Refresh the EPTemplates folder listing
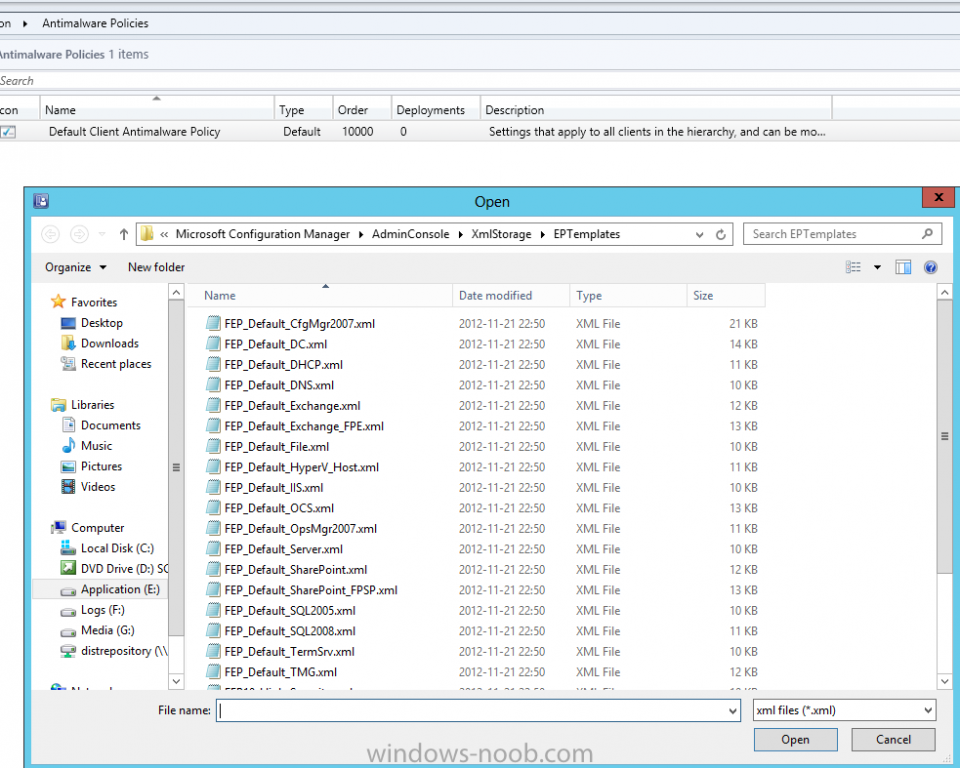 tap(721, 234)
